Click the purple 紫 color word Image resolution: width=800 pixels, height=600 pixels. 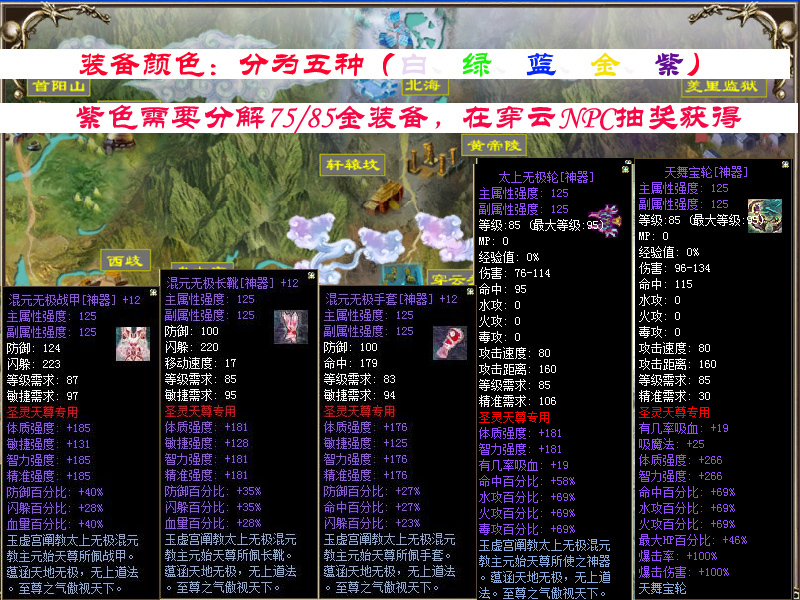click(x=669, y=65)
